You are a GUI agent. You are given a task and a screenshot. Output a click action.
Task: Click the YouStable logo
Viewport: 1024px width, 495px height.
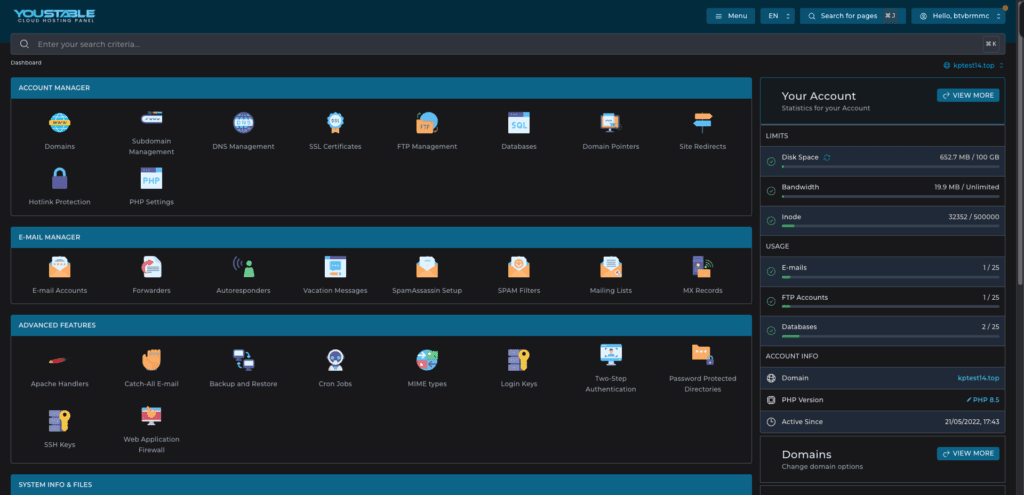coord(54,16)
